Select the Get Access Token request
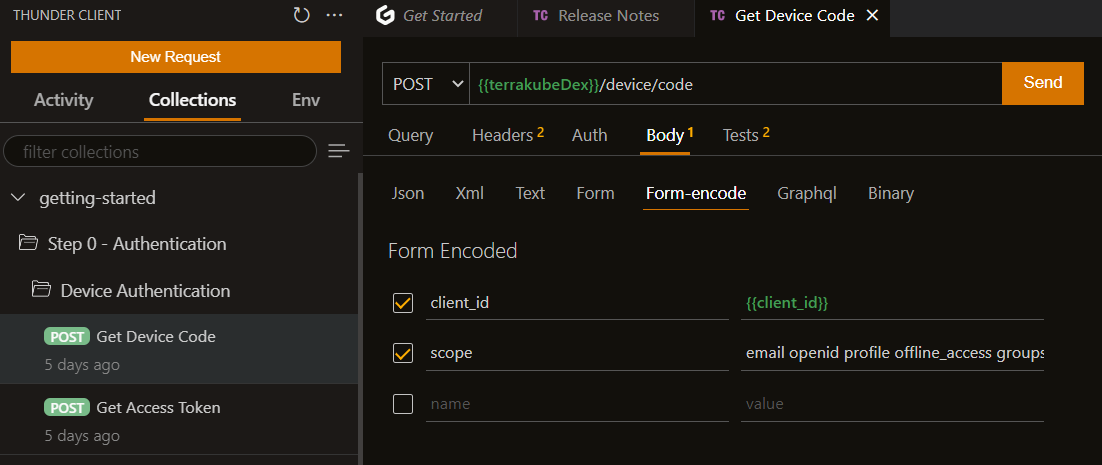This screenshot has width=1102, height=465. point(158,408)
